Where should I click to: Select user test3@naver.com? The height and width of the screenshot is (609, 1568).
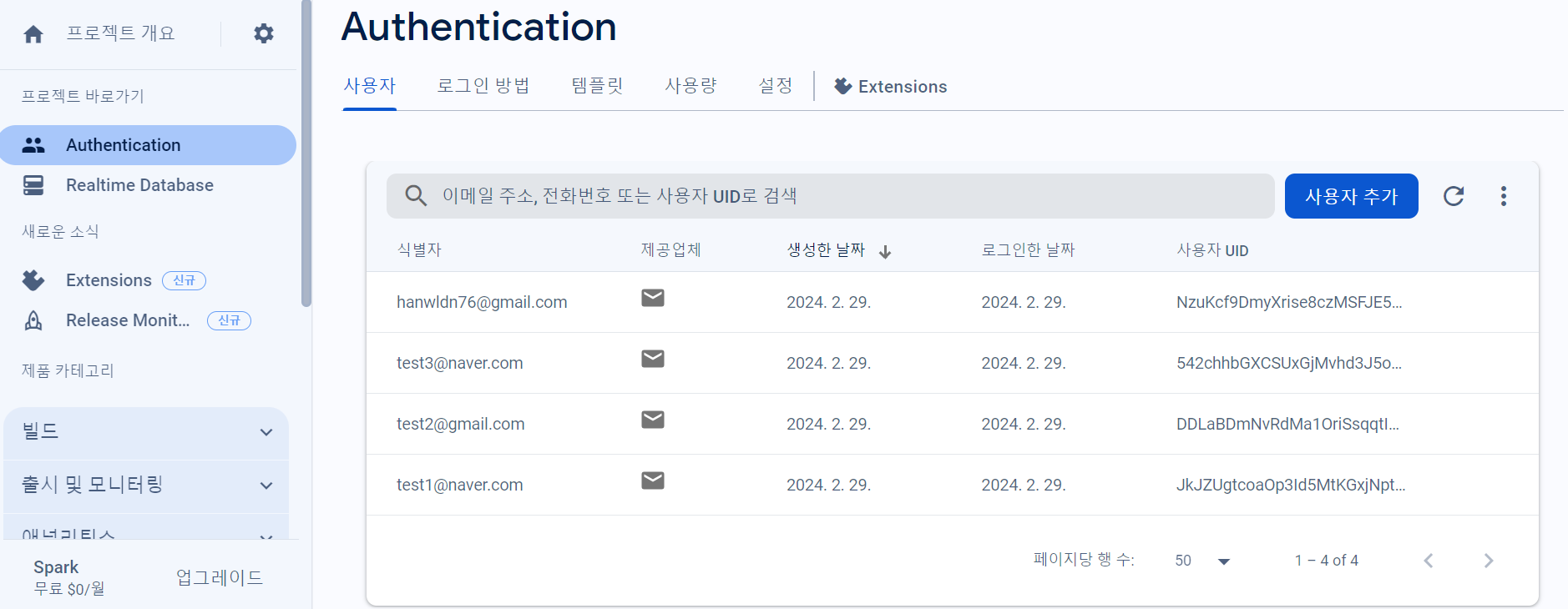pyautogui.click(x=460, y=363)
